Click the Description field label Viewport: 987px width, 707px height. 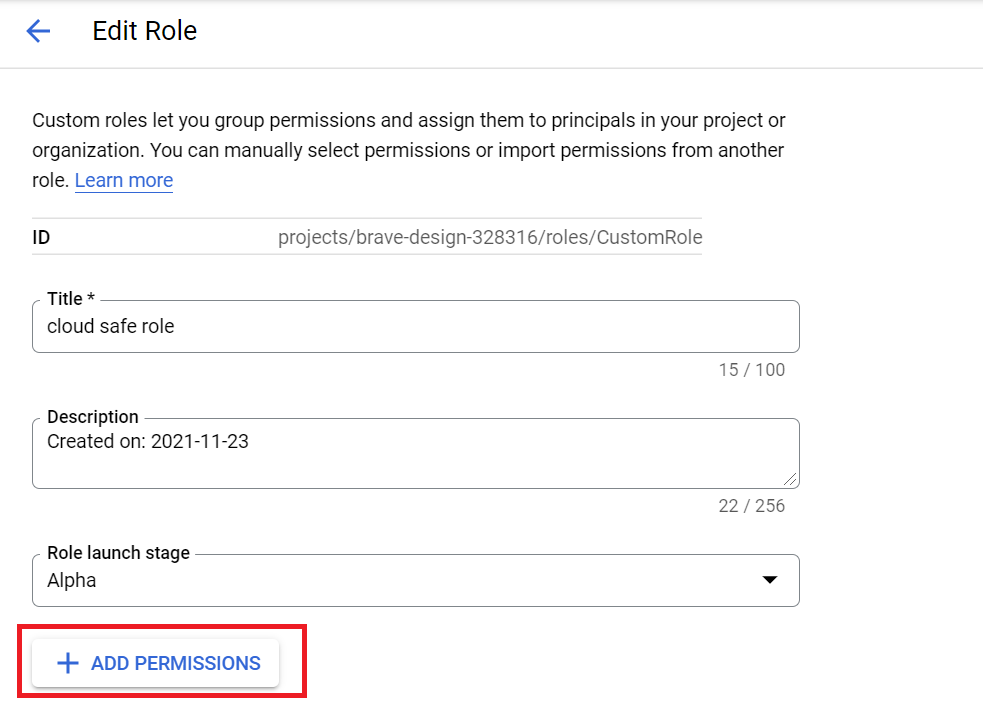(93, 417)
